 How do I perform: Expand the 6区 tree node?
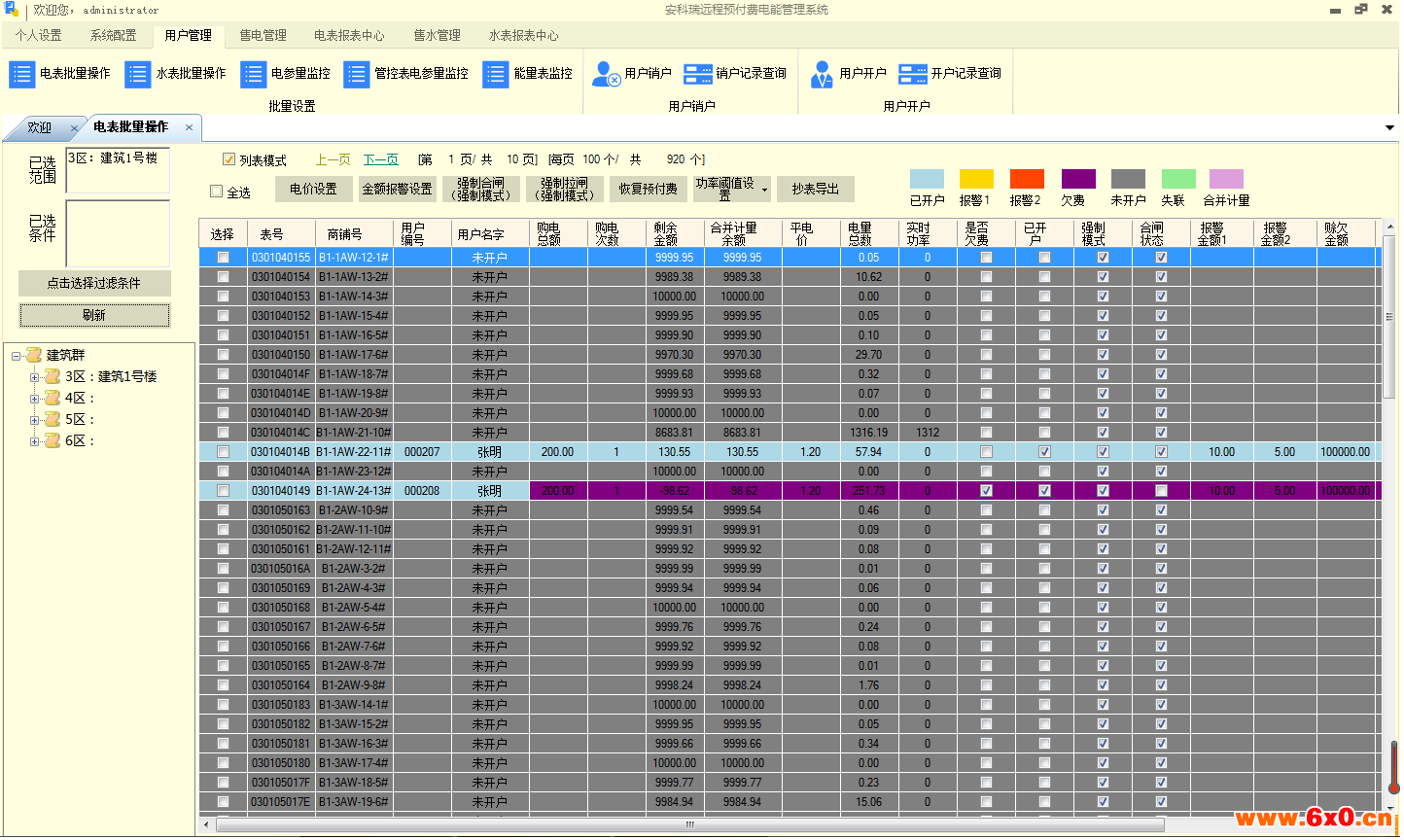pyautogui.click(x=34, y=441)
